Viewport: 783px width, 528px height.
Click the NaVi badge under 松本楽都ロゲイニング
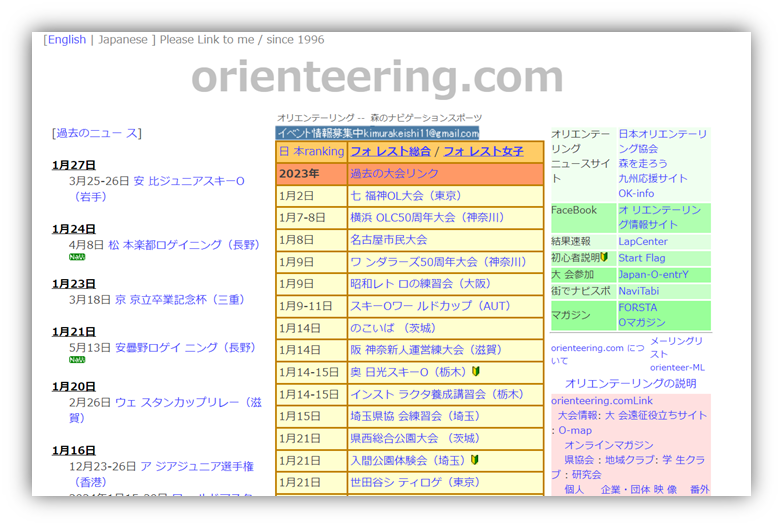(x=77, y=257)
